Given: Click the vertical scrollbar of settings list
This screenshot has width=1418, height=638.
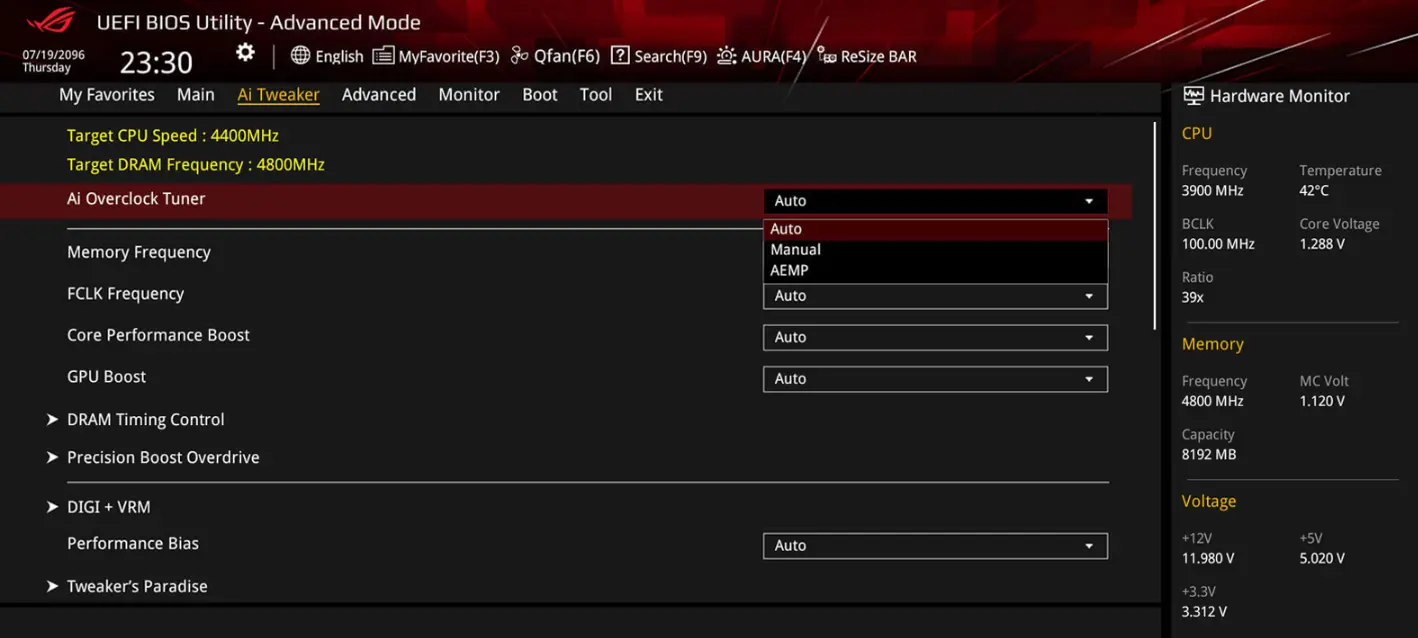Looking at the screenshot, I should click(x=1155, y=225).
